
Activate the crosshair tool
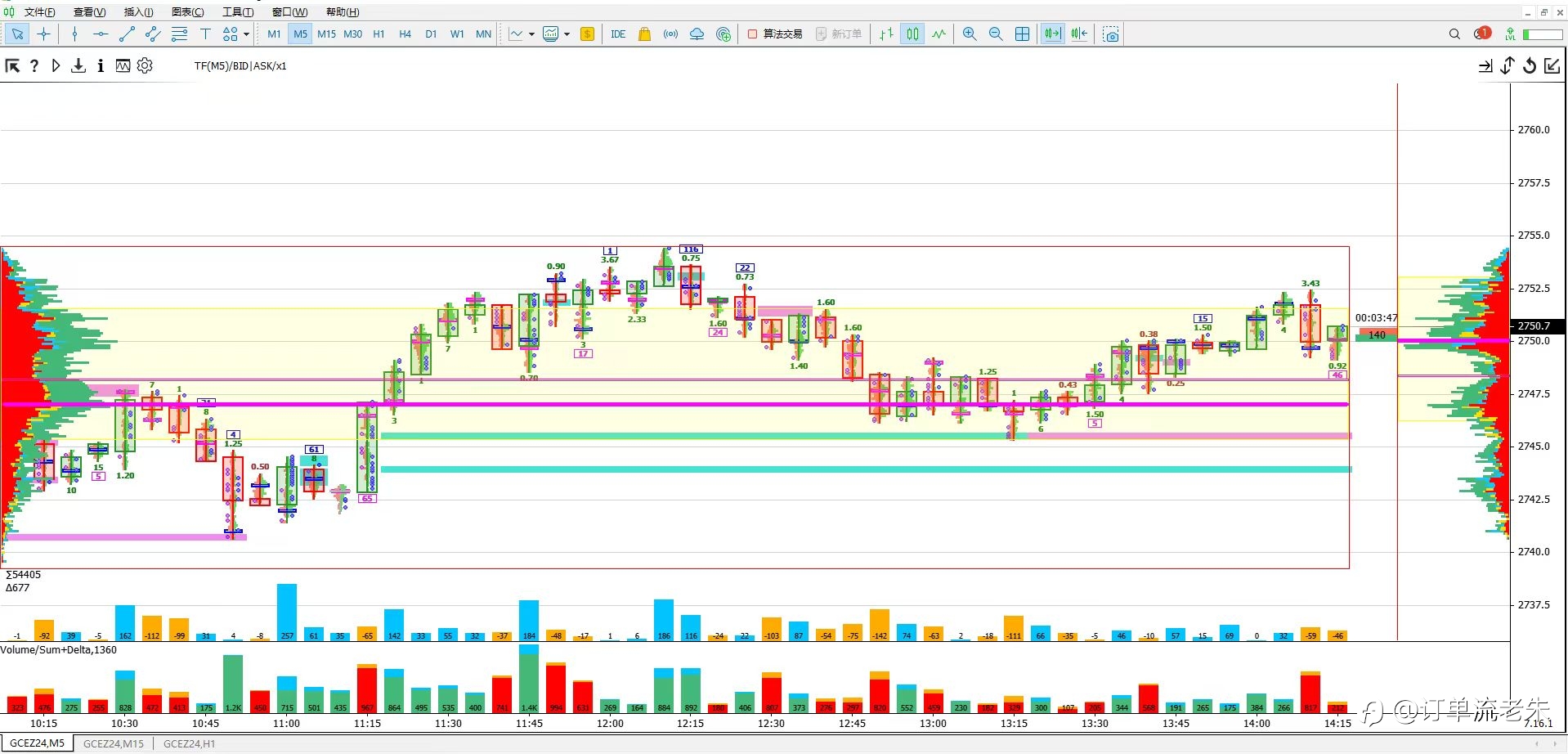tap(44, 34)
